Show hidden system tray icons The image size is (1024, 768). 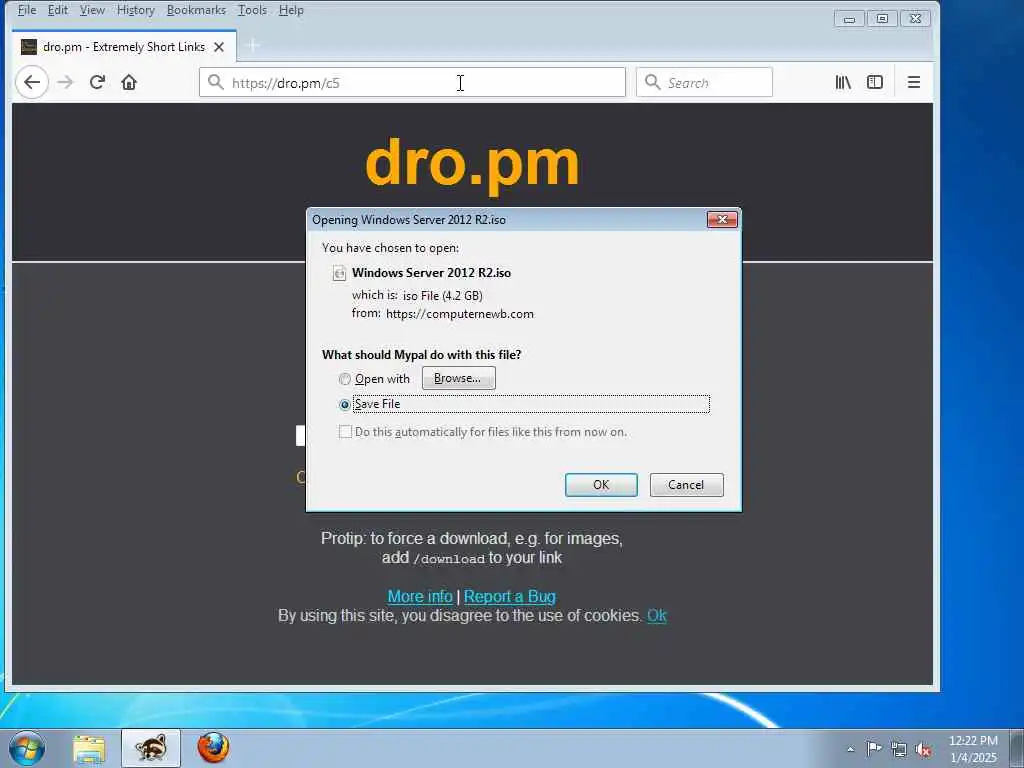click(x=850, y=749)
